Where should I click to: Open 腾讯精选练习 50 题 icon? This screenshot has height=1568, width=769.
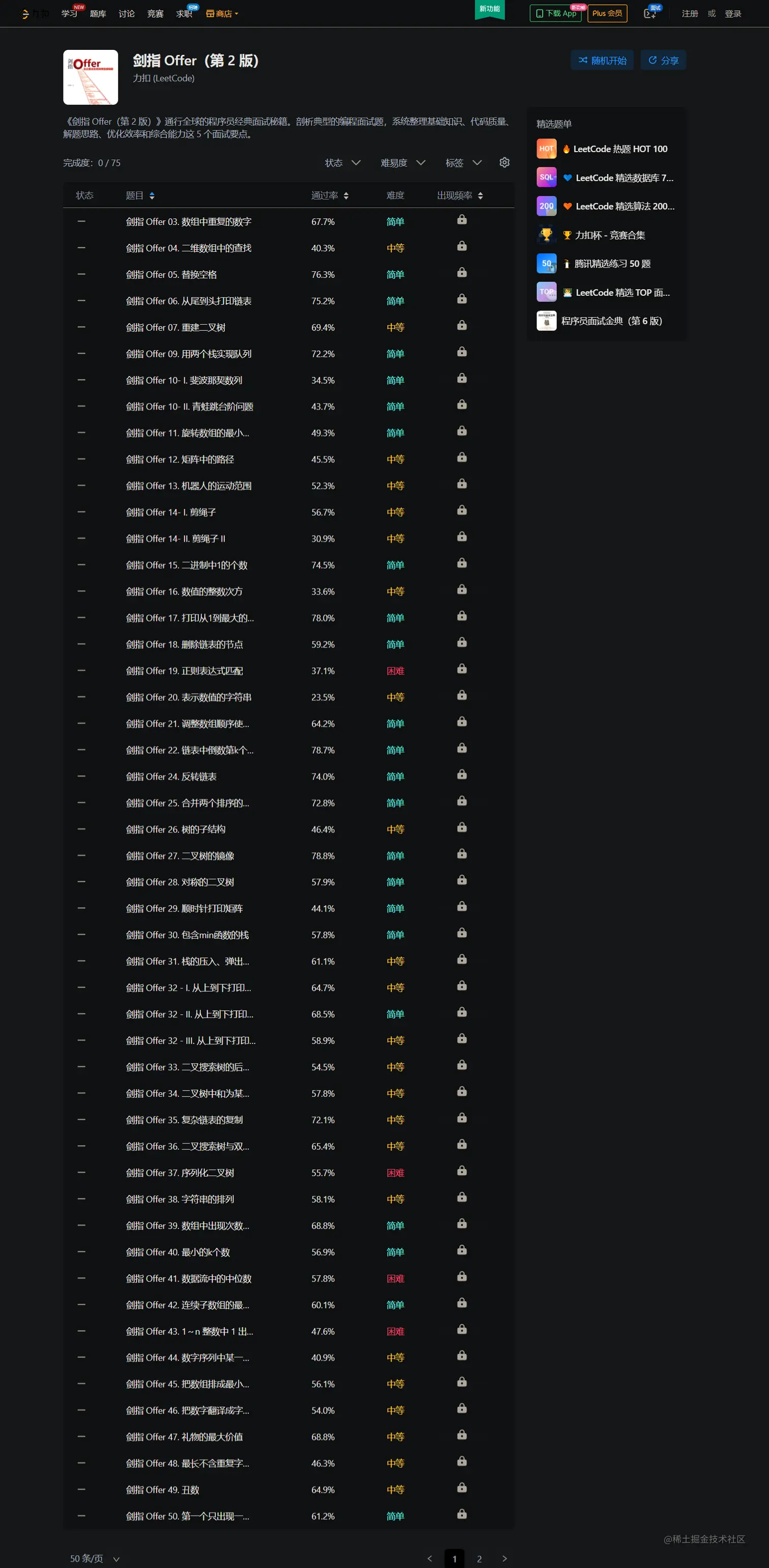tap(546, 263)
